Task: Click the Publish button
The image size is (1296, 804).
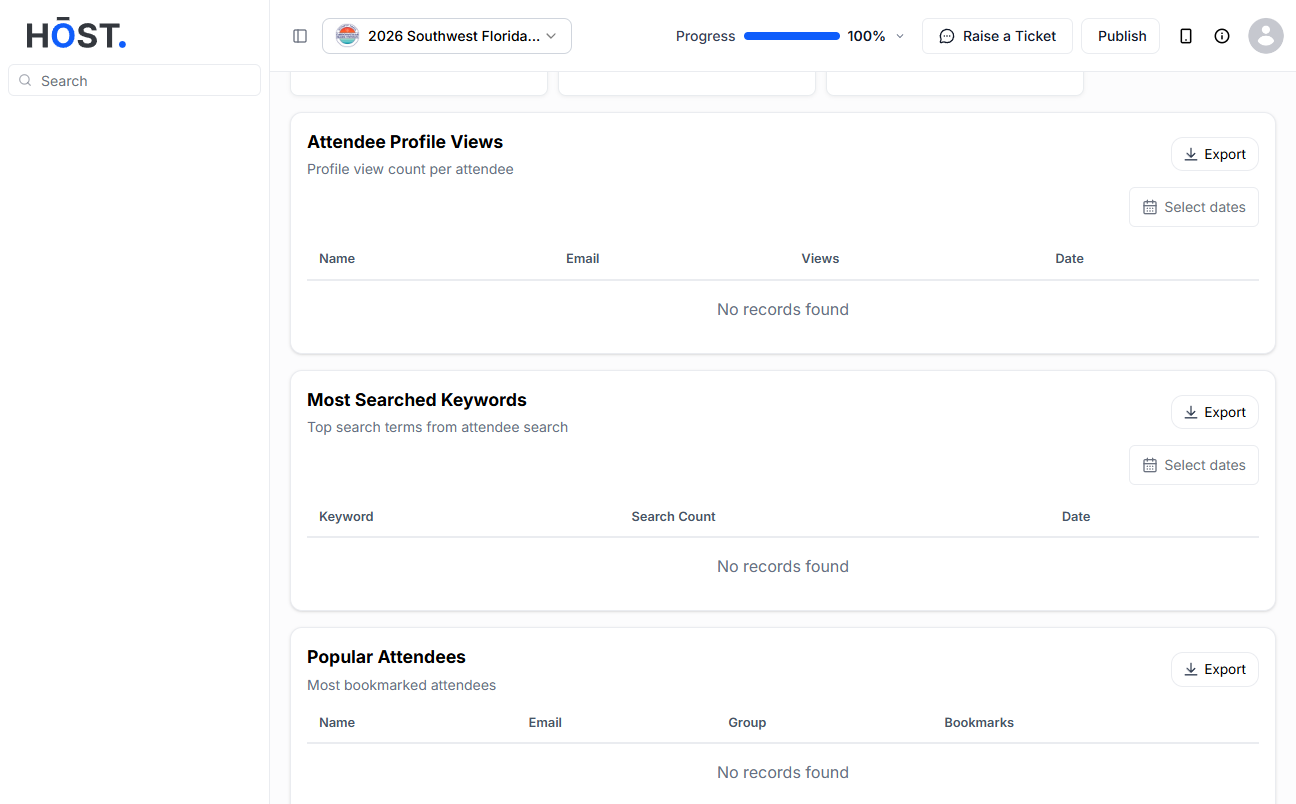Action: click(1121, 36)
